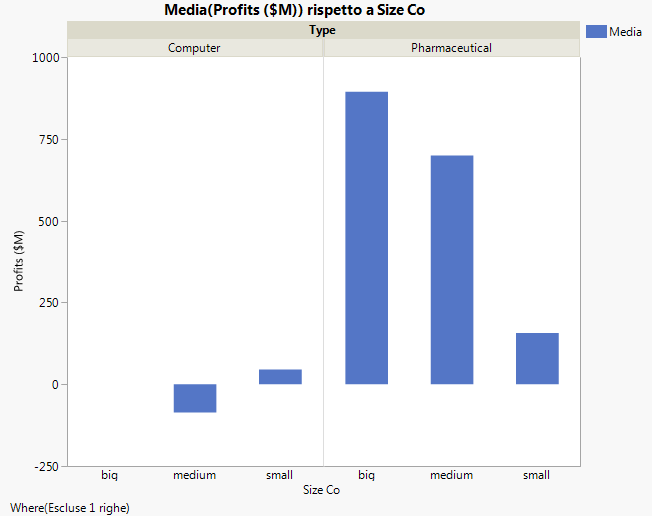This screenshot has width=652, height=516.
Task: Select the Pharmaceutical small bar
Action: (537, 358)
